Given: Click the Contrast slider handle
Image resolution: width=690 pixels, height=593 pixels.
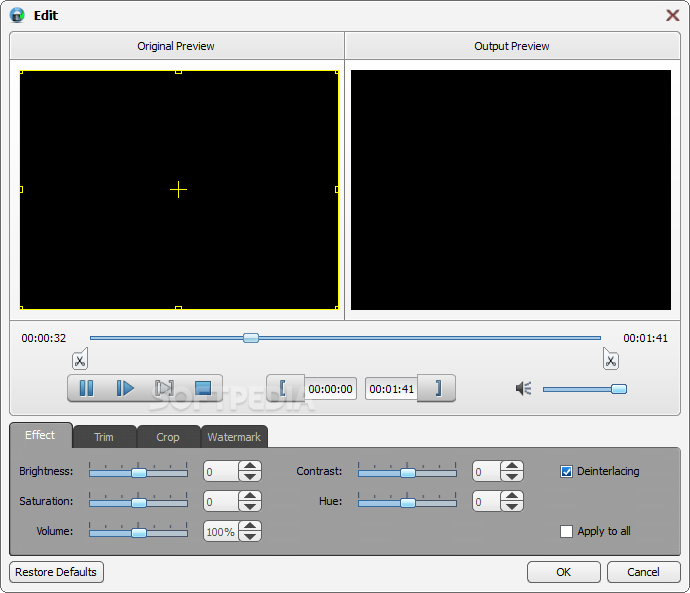Looking at the screenshot, I should point(408,473).
